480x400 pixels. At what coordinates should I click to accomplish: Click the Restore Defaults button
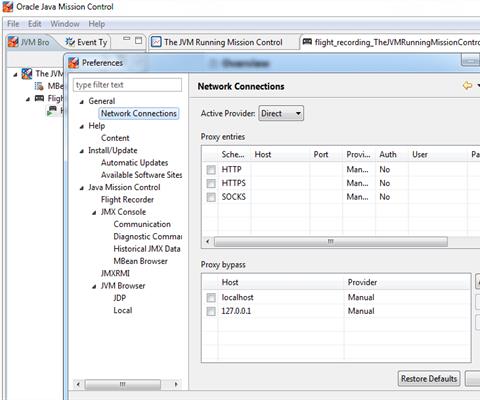click(429, 379)
